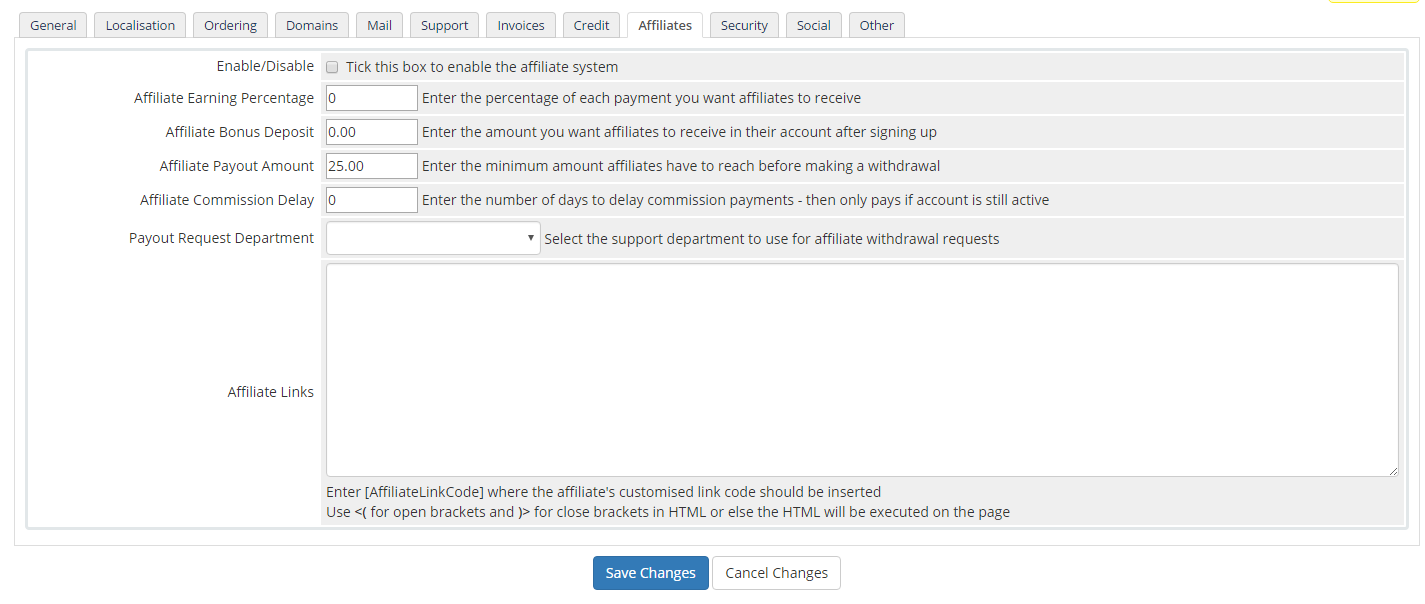
Task: Select the Affiliate Payout Amount field
Action: click(371, 166)
